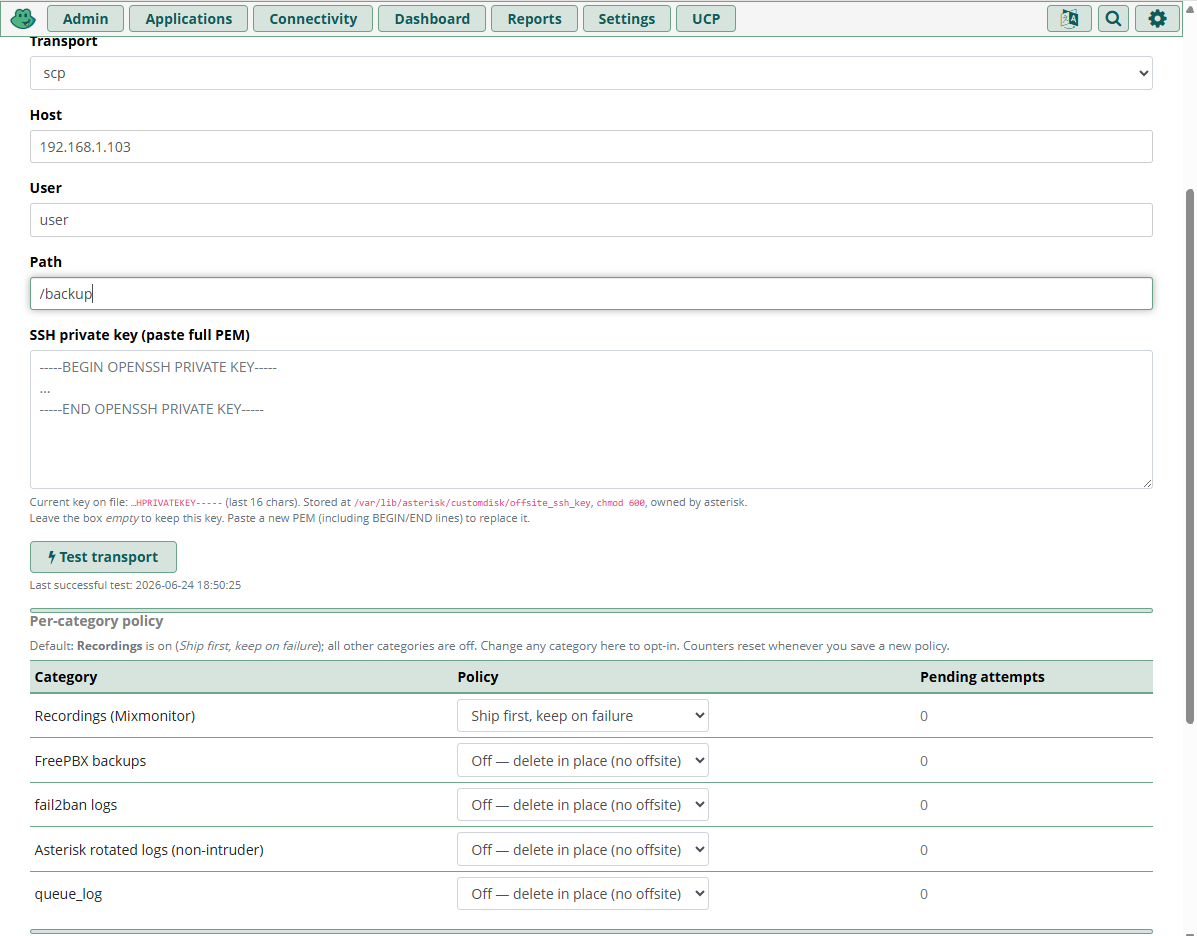The image size is (1197, 936).
Task: Open the UCP menu
Action: coord(706,18)
